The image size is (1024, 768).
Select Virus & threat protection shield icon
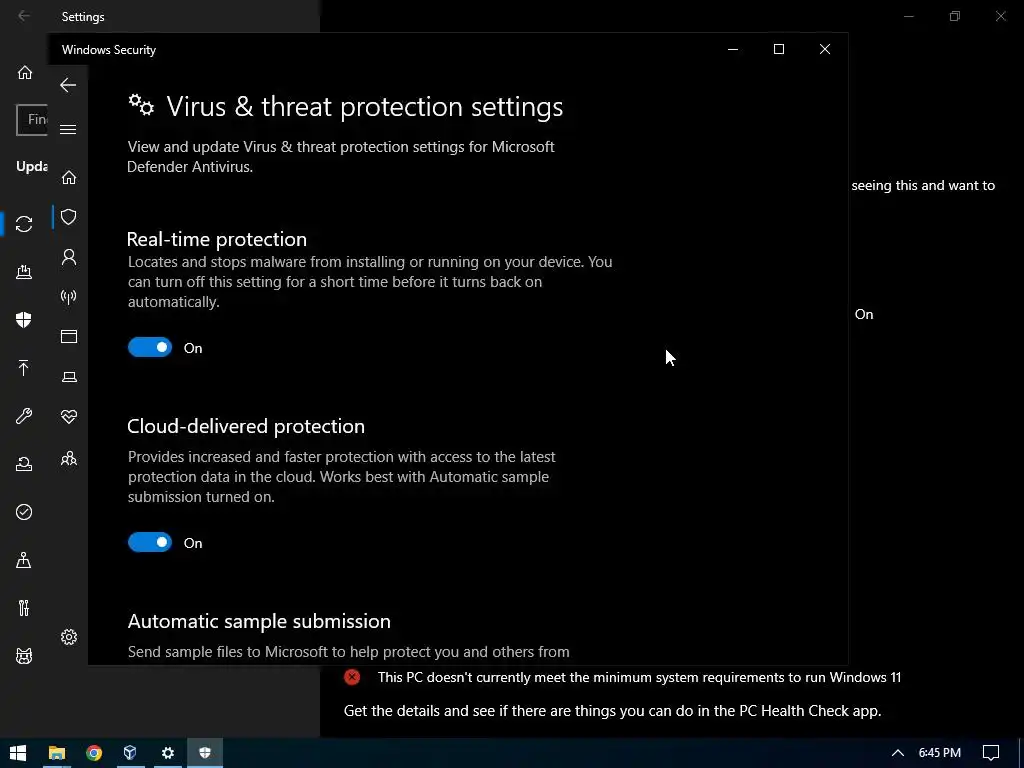(69, 217)
